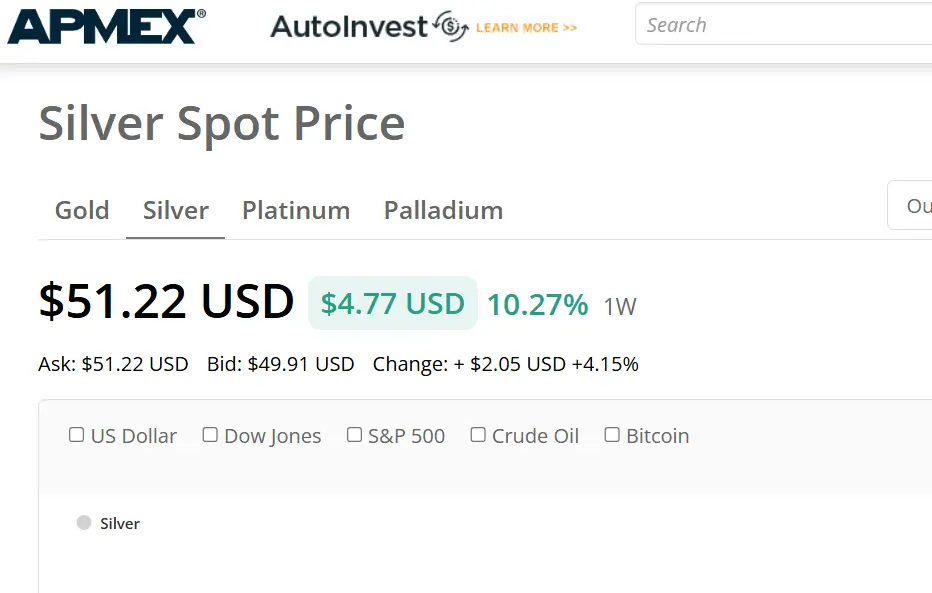Viewport: 932px width, 593px height.
Task: Enable the Bitcoin comparison checkbox
Action: click(x=612, y=435)
